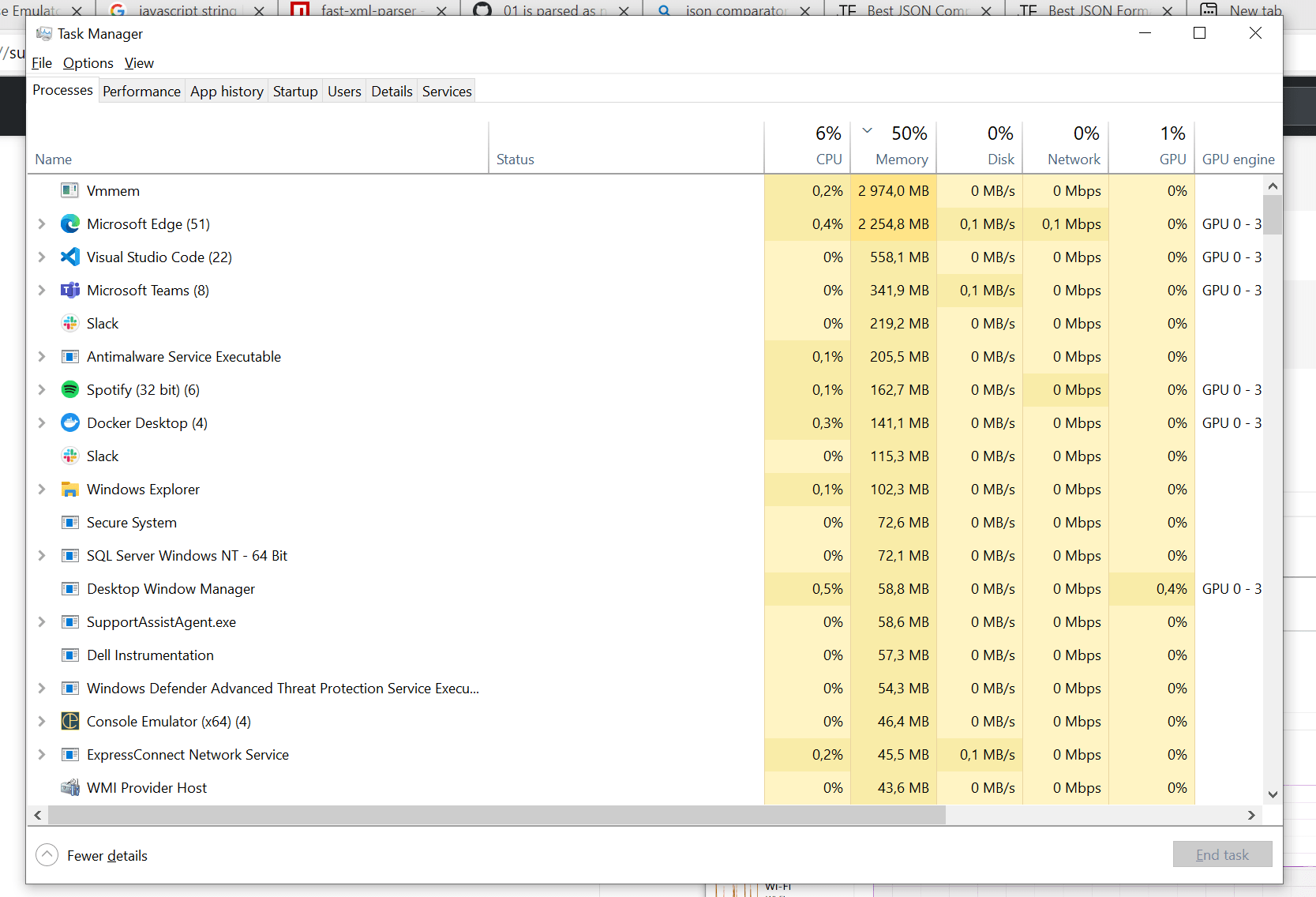Click the Microsoft Edge icon

(x=70, y=223)
